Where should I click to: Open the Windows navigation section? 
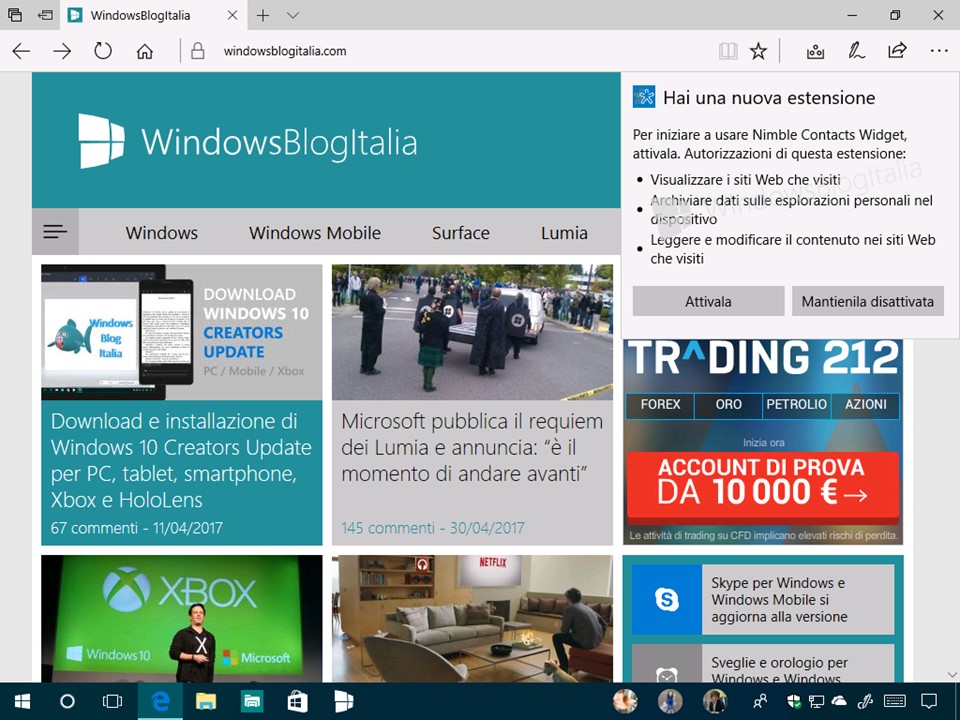[x=162, y=233]
